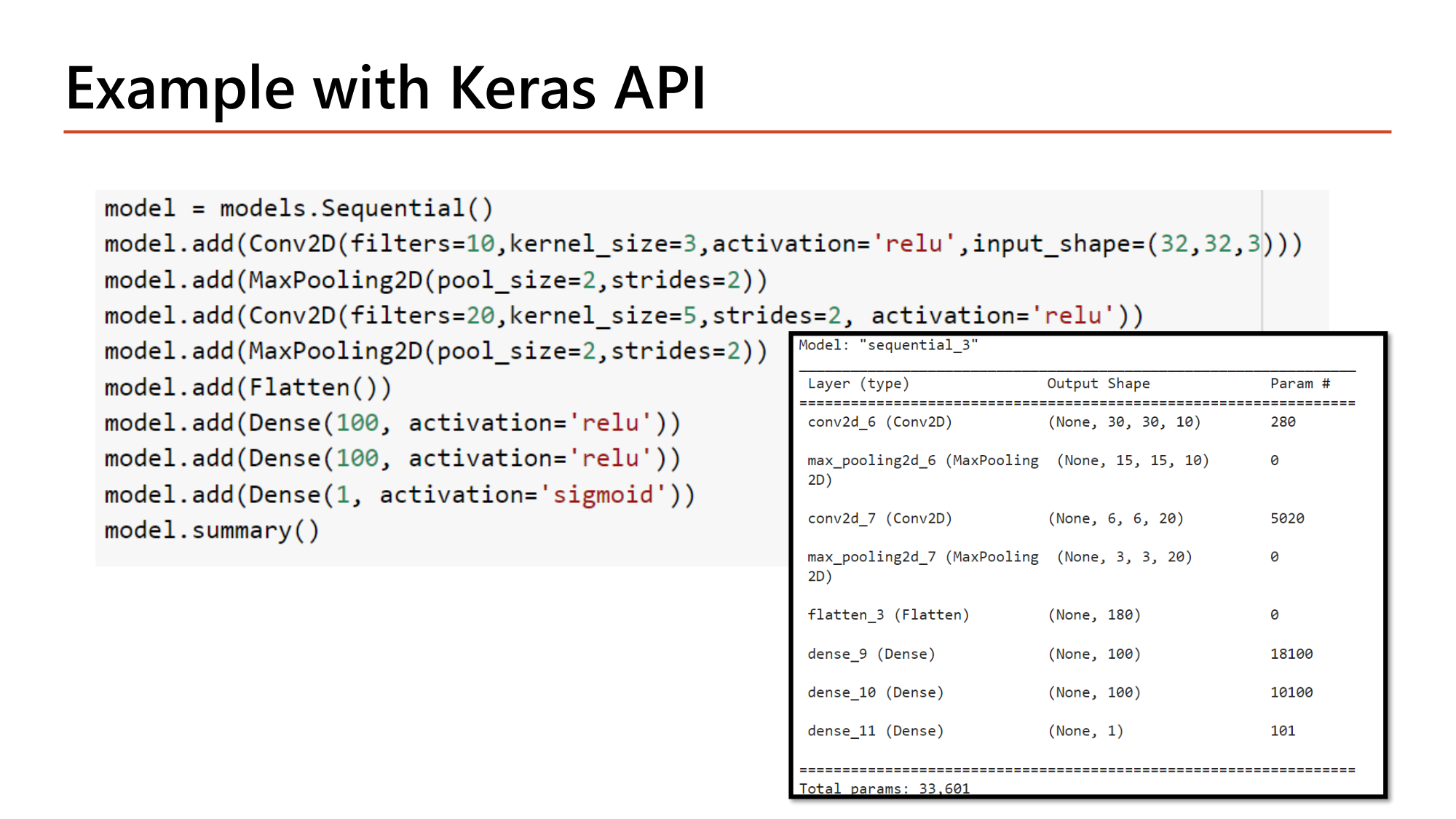
Task: Click output shape '(None, 3, 3, 20)'
Action: pyautogui.click(x=1124, y=557)
